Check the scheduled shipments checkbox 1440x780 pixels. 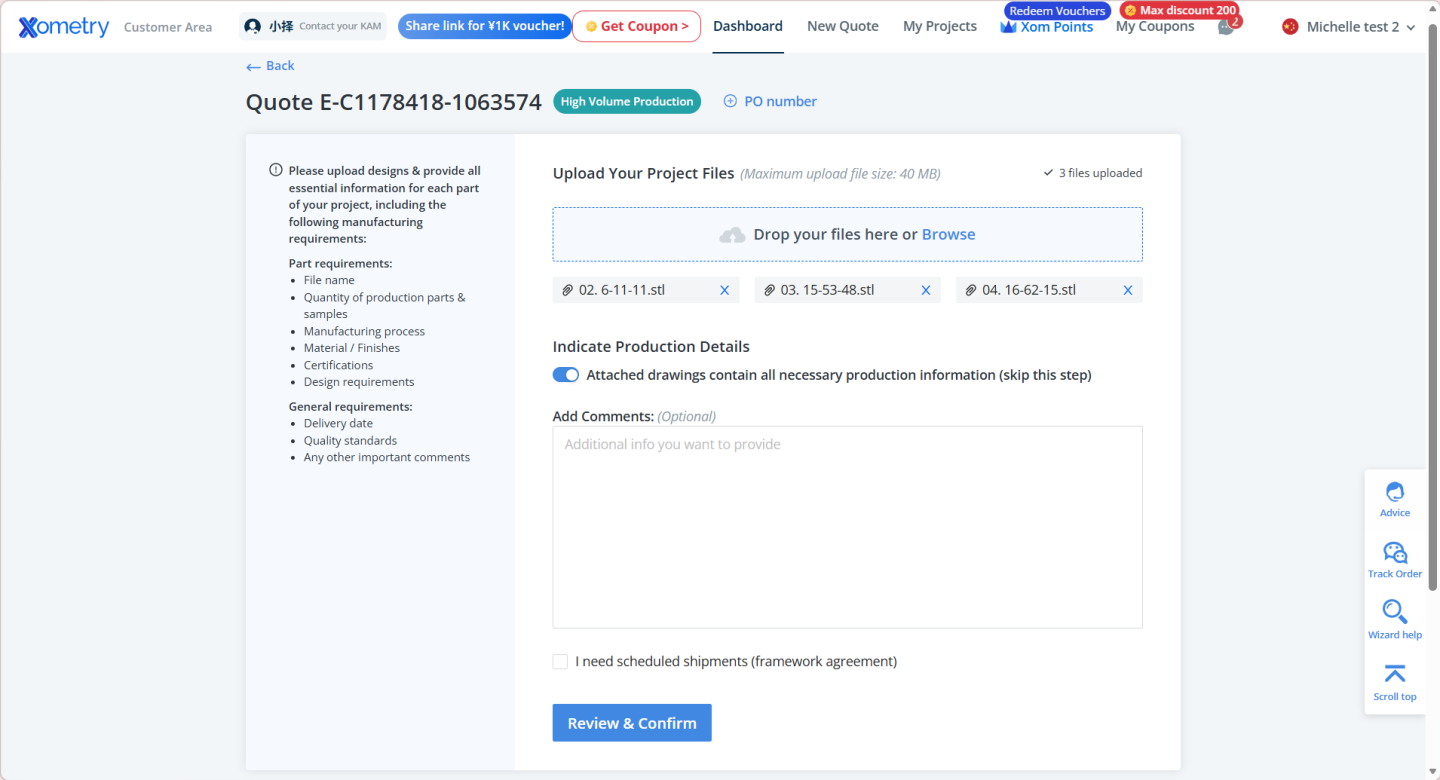[x=560, y=662]
